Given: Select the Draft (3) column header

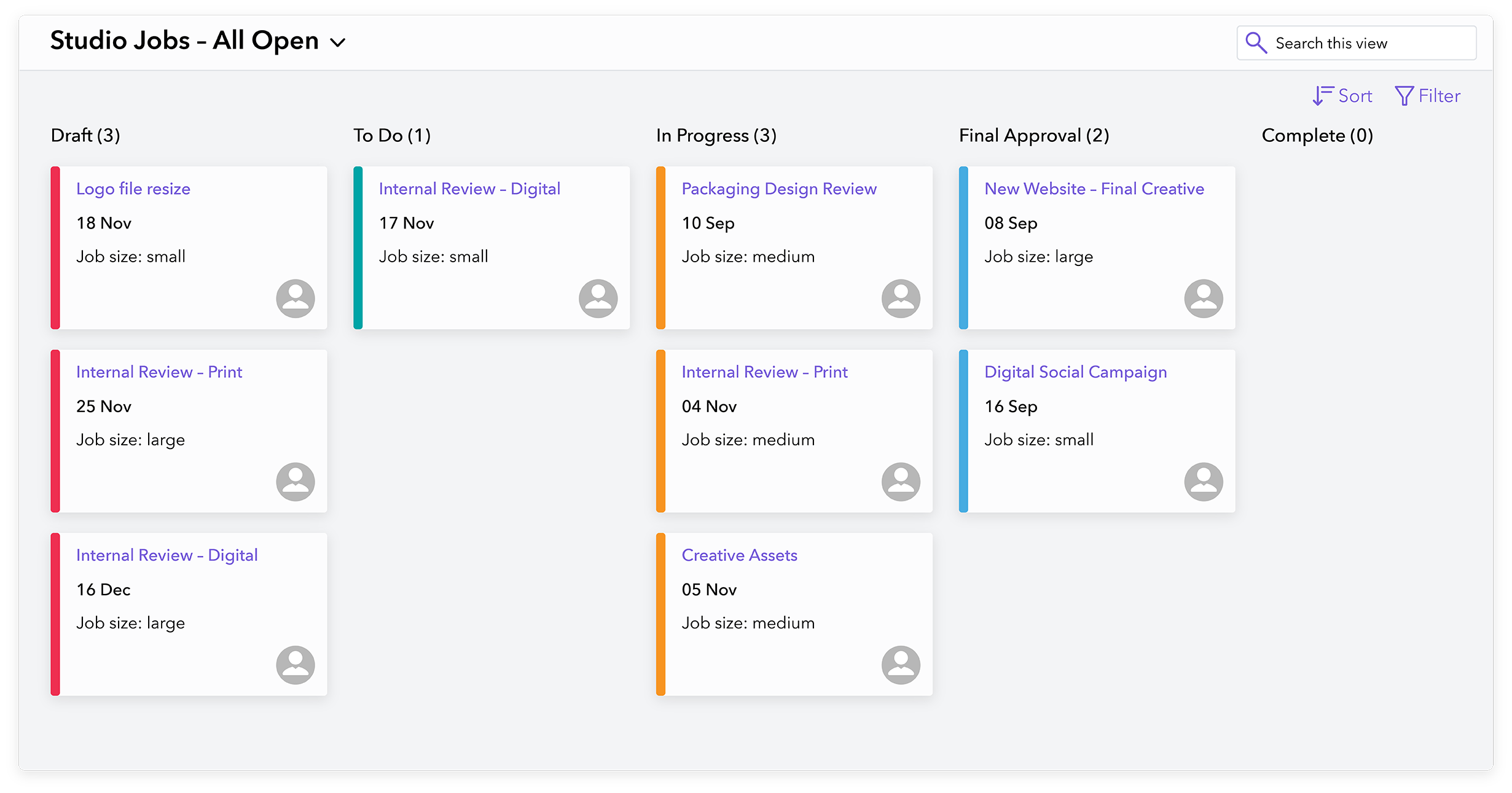Looking at the screenshot, I should coord(85,135).
